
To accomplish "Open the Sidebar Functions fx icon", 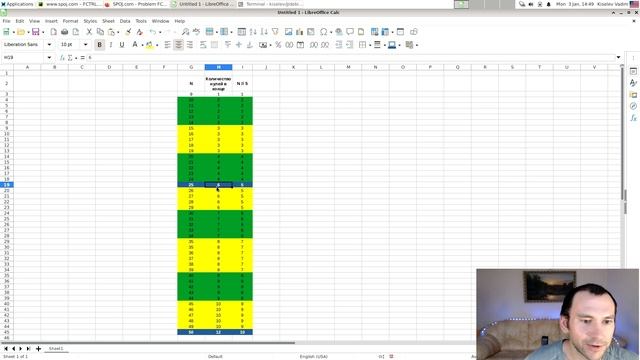I will pos(633,118).
